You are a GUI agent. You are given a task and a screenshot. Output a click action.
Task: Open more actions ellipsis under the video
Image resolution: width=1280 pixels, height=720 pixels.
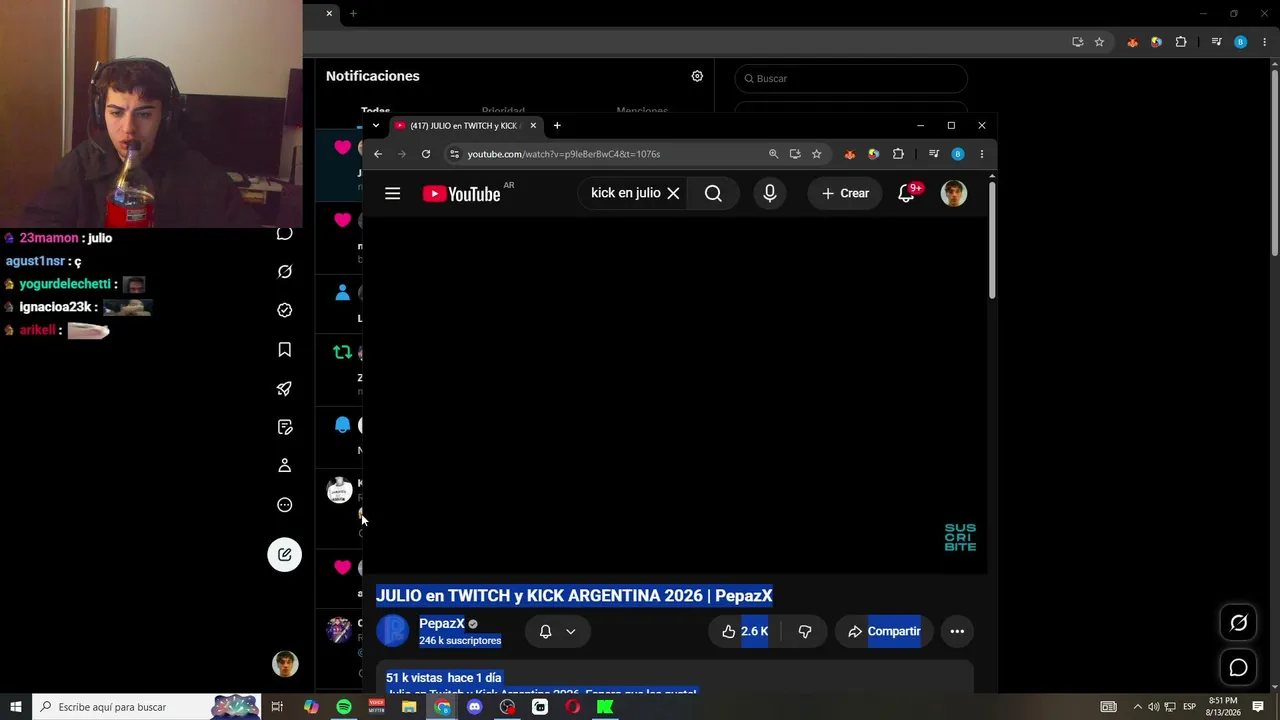957,631
